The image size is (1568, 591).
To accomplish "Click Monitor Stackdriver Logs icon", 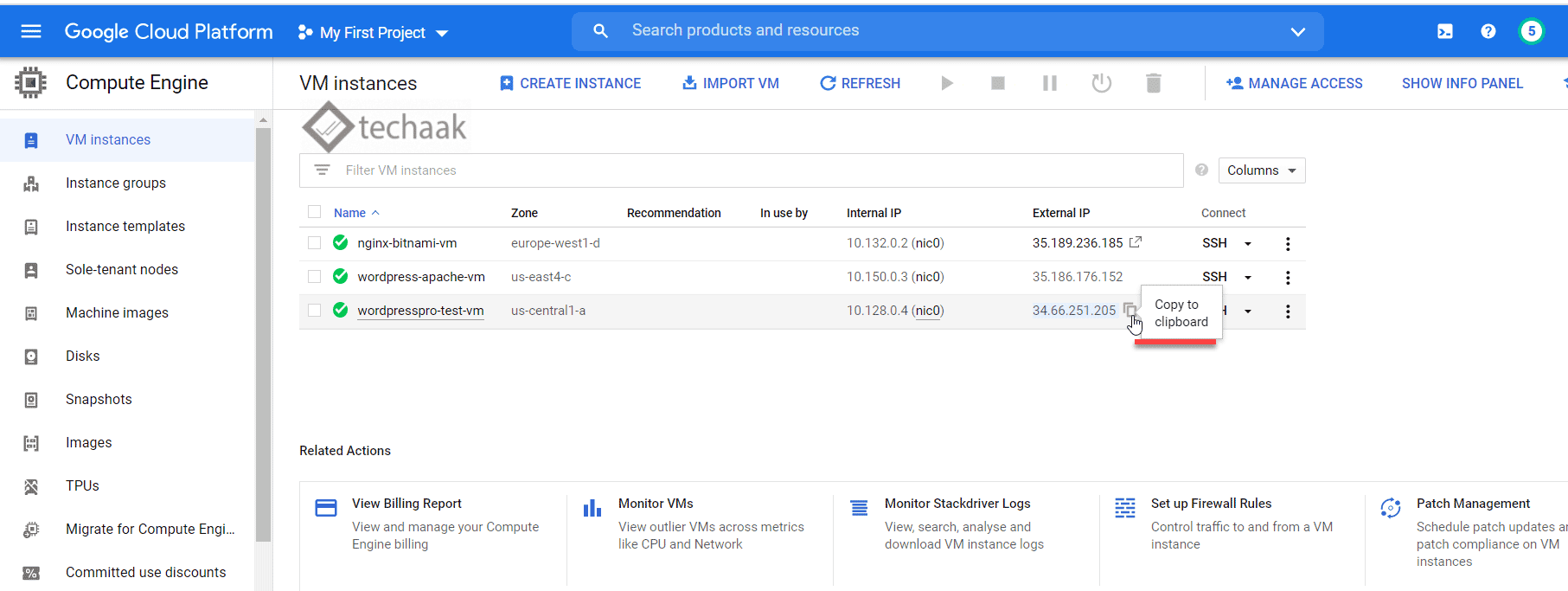I will pyautogui.click(x=859, y=508).
